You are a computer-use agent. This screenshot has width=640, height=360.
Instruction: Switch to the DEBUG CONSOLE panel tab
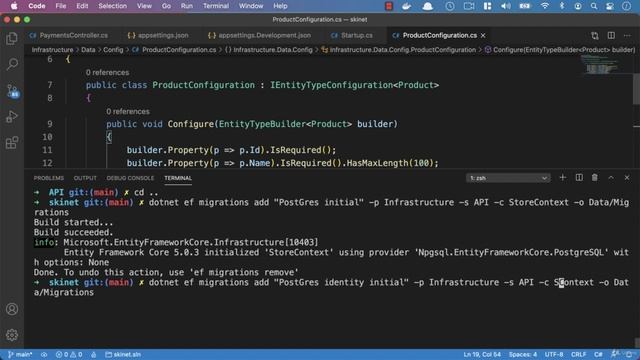click(130, 178)
